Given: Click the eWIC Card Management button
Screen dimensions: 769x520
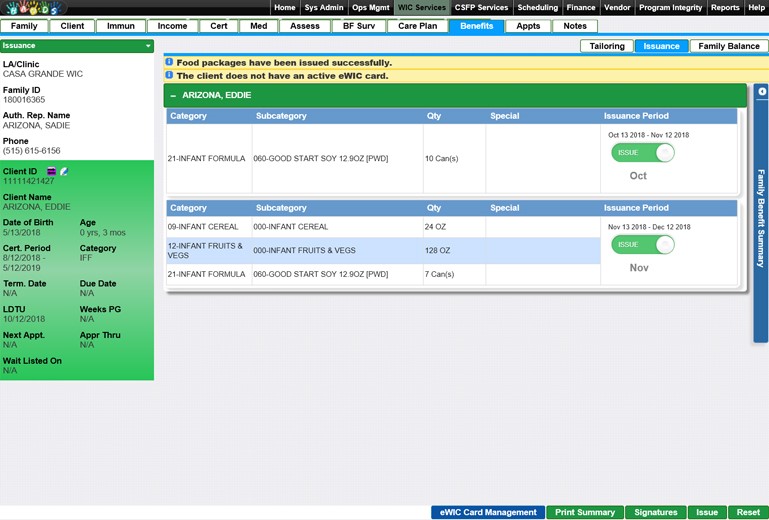Looking at the screenshot, I should tap(487, 512).
